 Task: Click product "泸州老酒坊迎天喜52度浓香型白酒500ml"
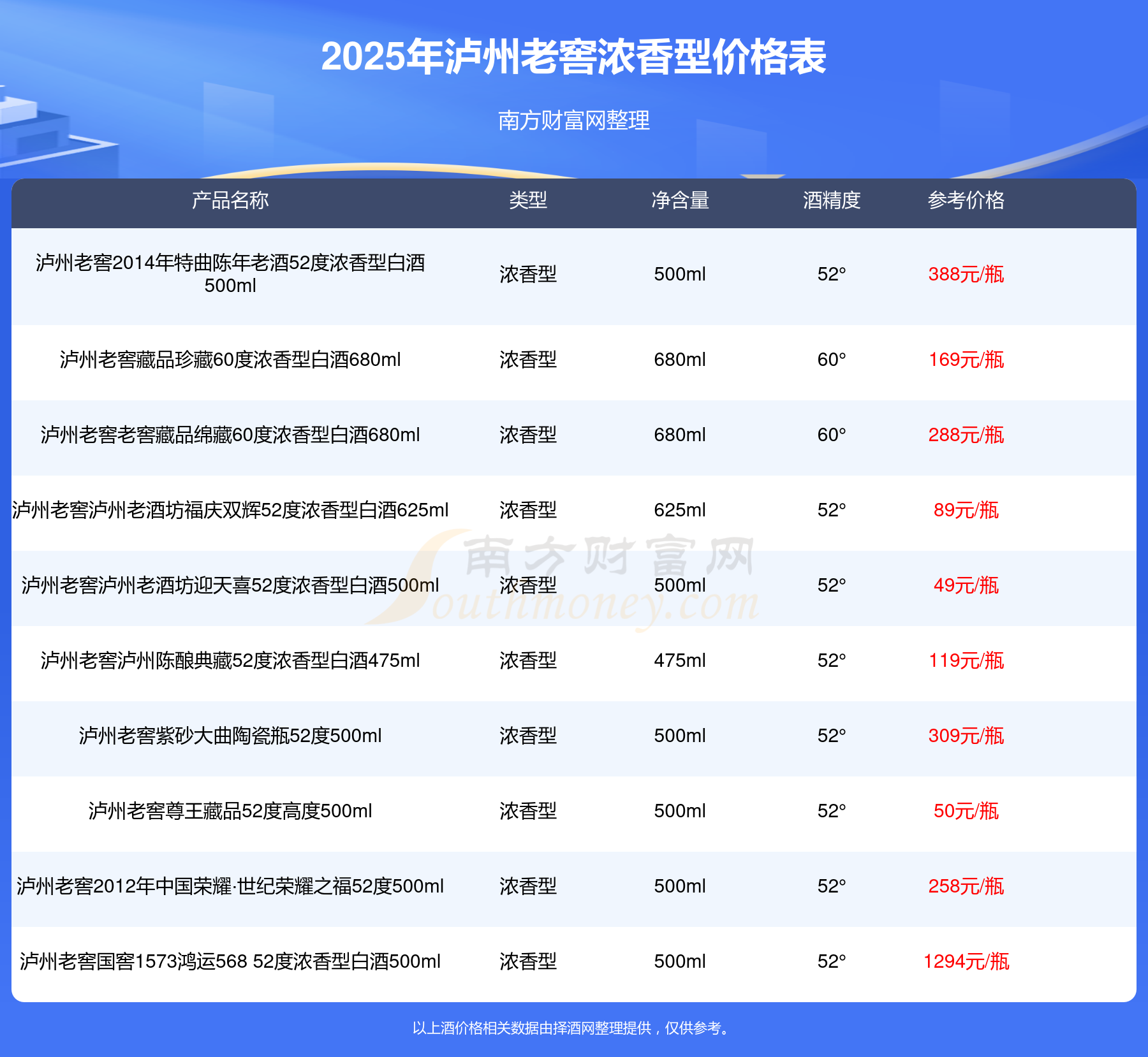269,585
